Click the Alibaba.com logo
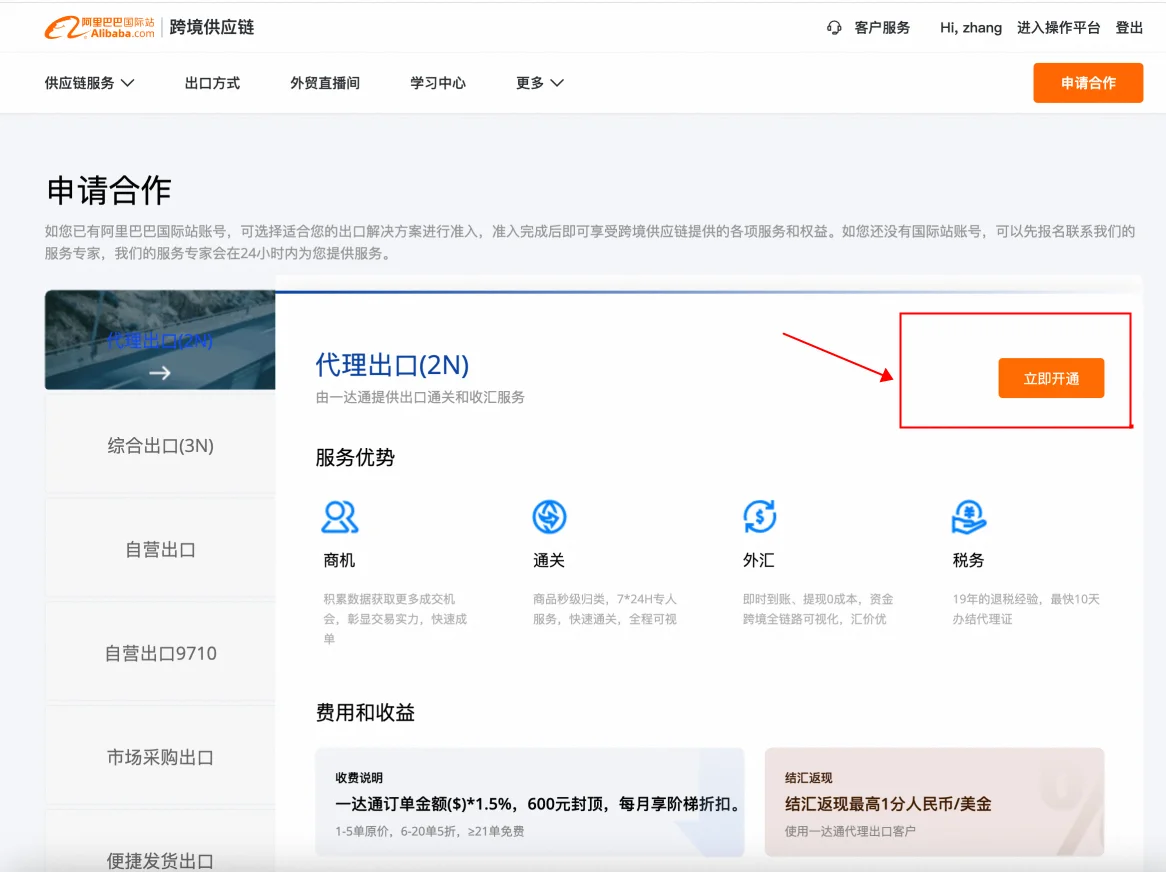 tap(100, 28)
